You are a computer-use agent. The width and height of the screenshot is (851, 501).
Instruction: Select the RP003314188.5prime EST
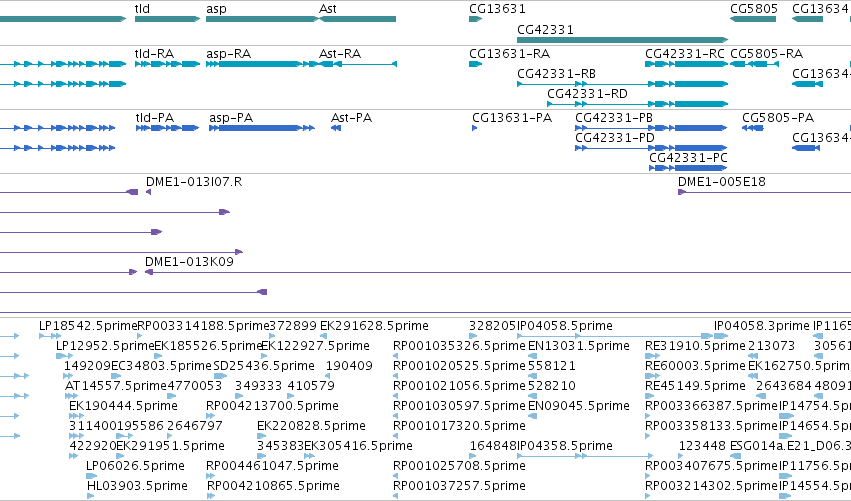point(204,326)
